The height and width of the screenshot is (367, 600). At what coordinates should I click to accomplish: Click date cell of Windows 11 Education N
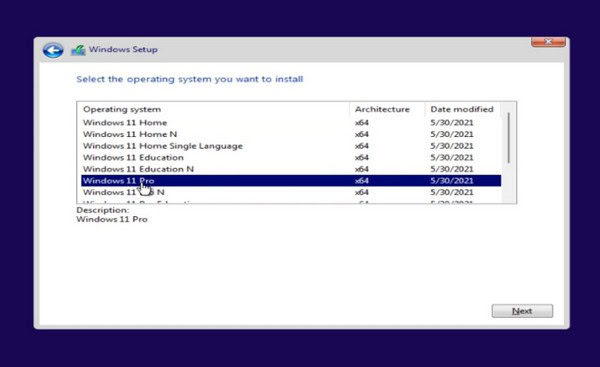[x=452, y=169]
